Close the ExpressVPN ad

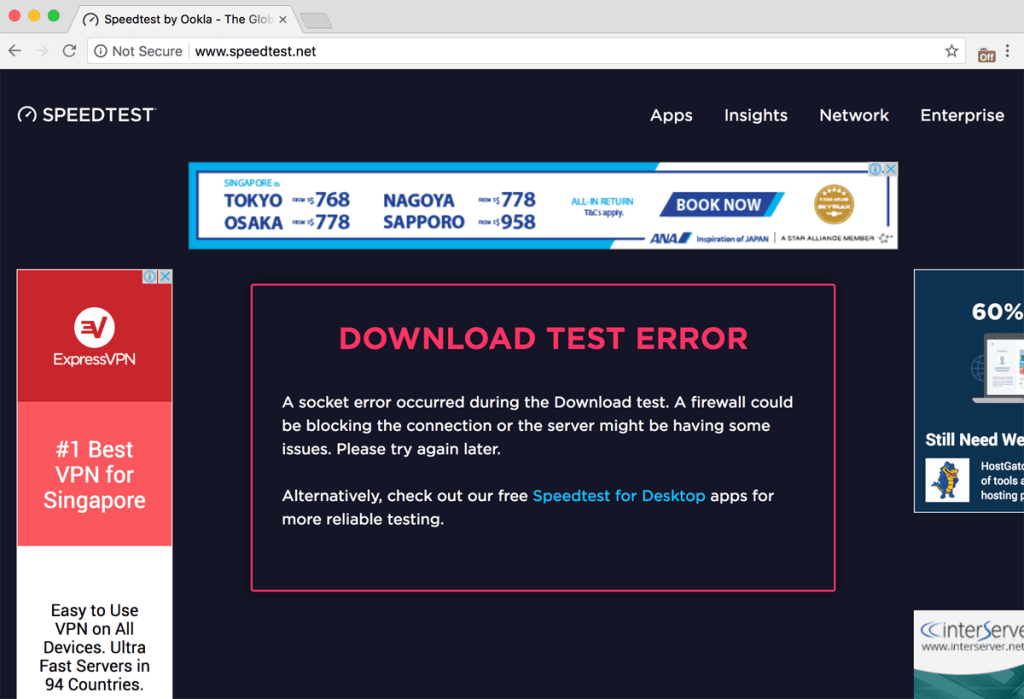coord(166,276)
